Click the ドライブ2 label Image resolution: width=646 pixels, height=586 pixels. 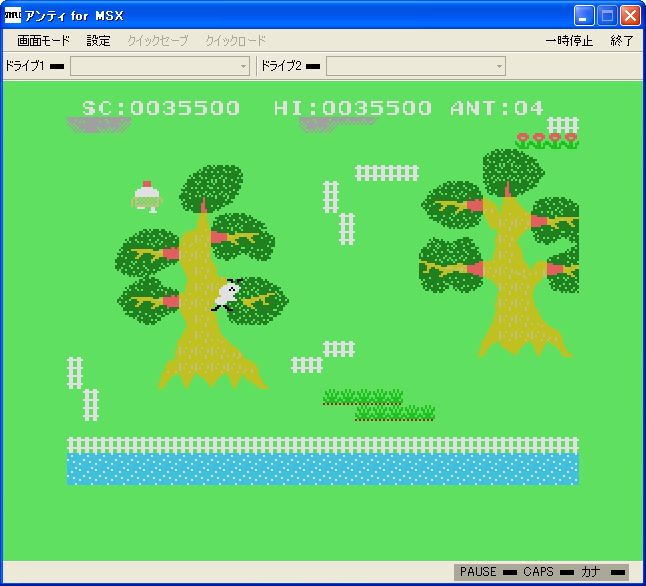[281, 66]
